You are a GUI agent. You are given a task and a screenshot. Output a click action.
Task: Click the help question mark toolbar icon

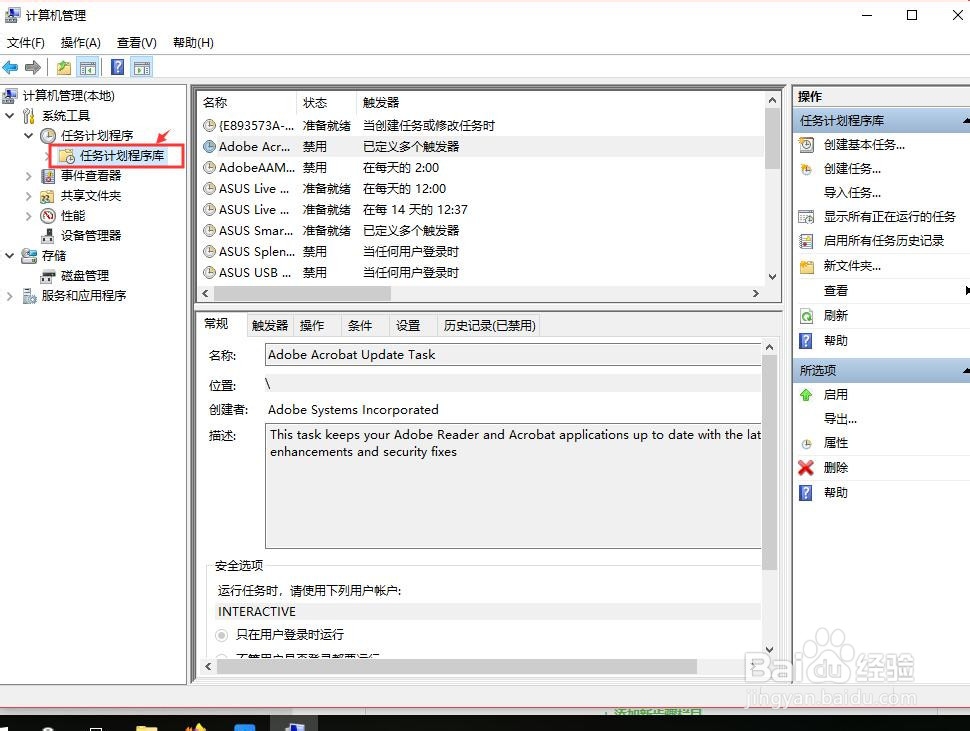[117, 66]
